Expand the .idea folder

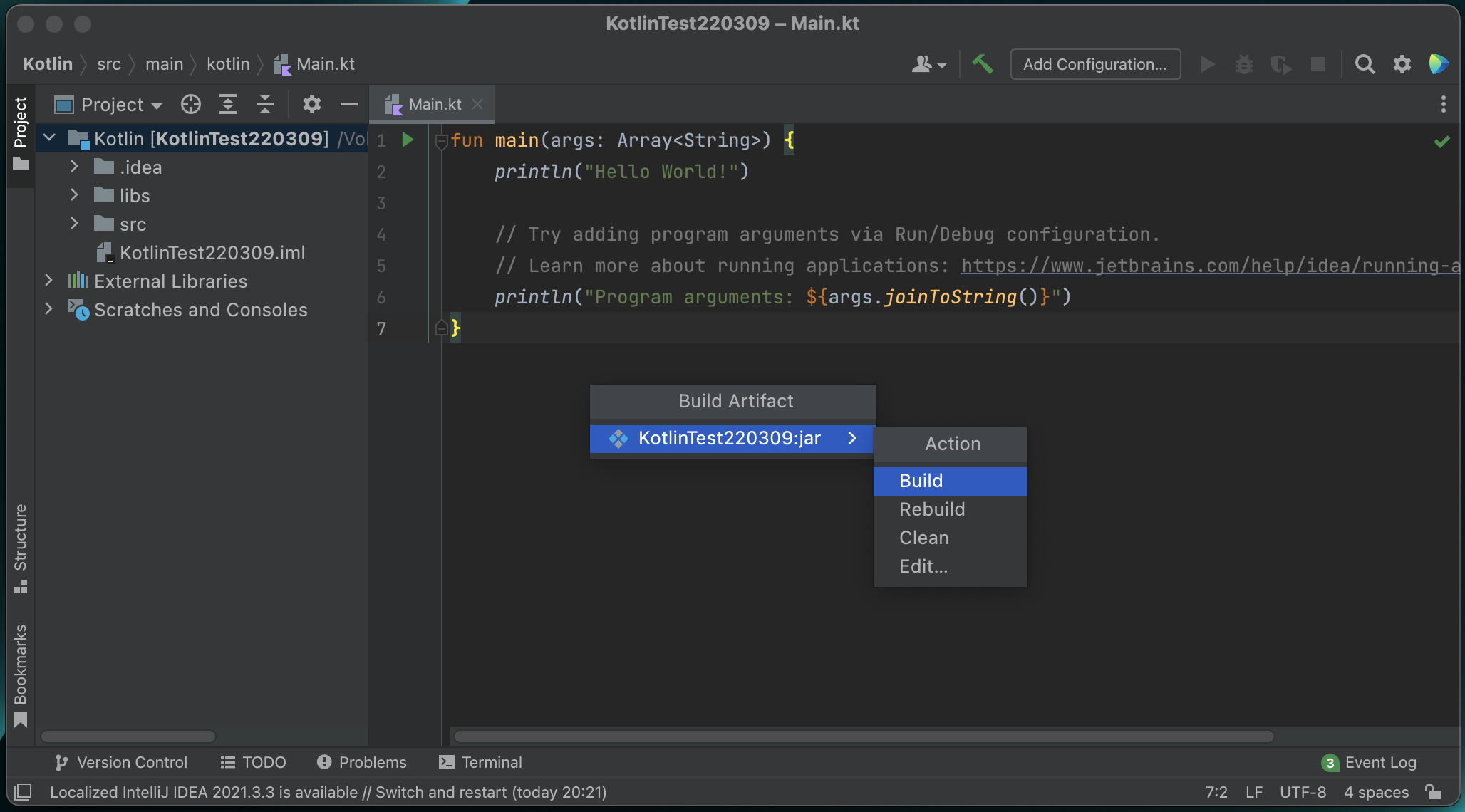coord(74,166)
